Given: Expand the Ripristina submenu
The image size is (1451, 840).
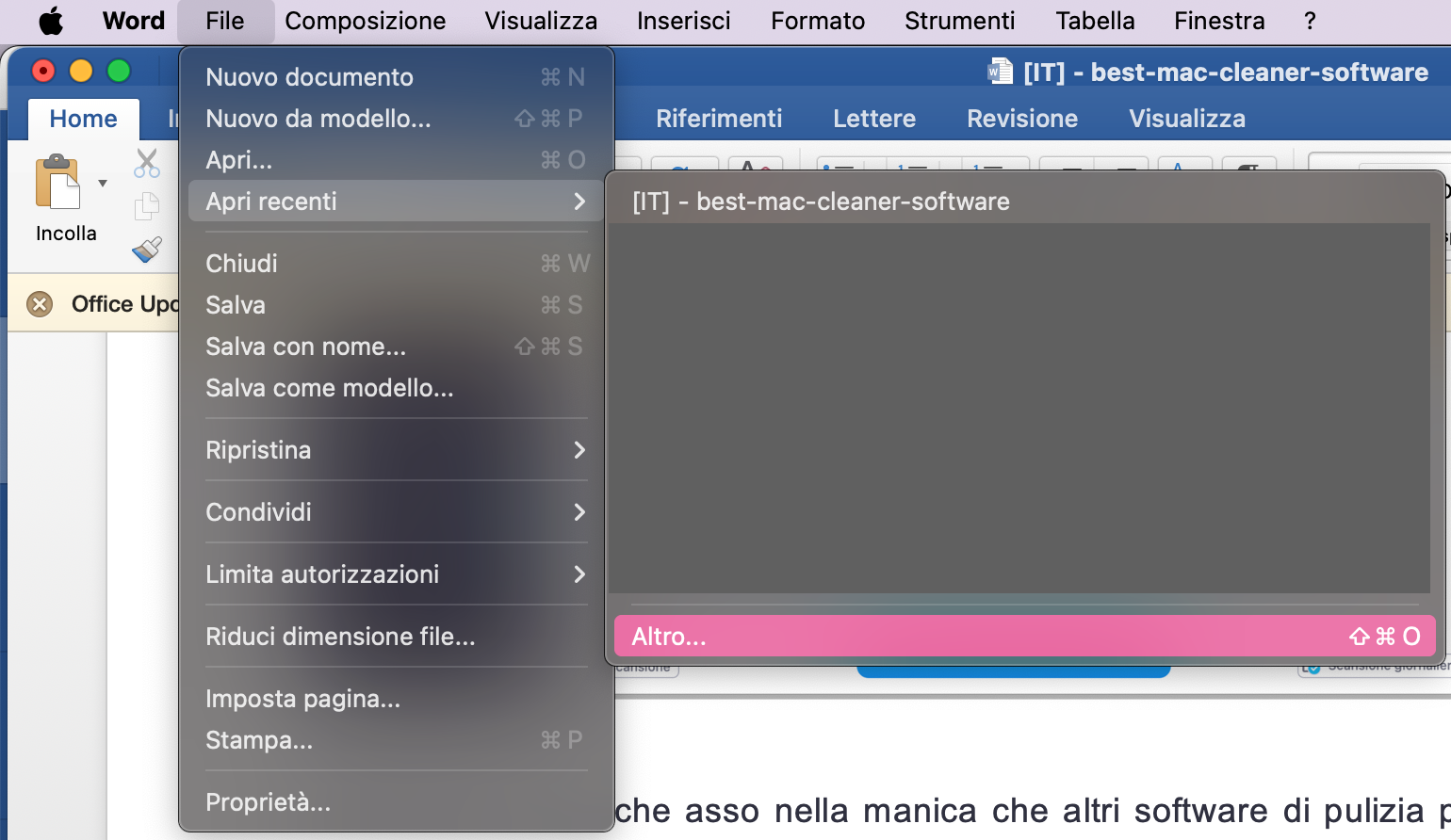Looking at the screenshot, I should click(x=396, y=450).
